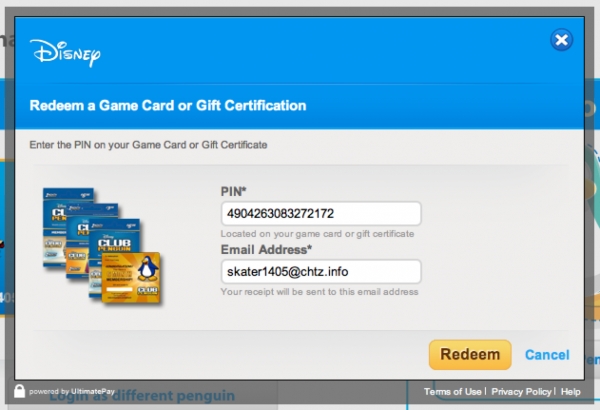Click the 'Your receipt will be sent' hint
The width and height of the screenshot is (600, 410).
click(x=319, y=292)
